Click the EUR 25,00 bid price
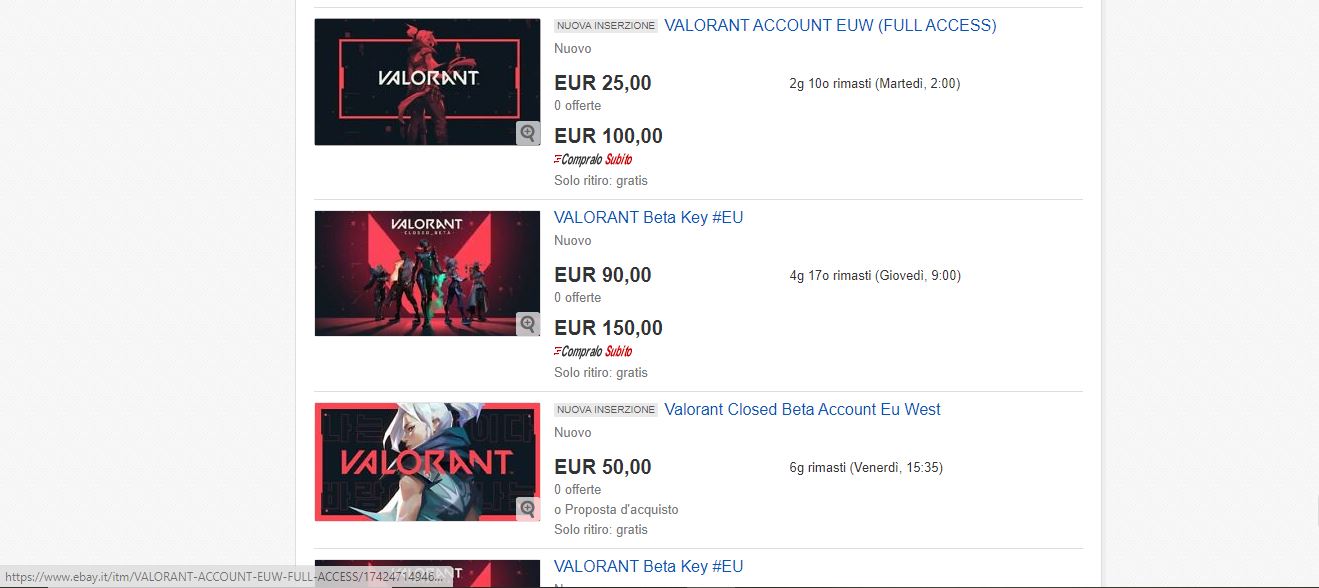This screenshot has width=1319, height=588. (x=603, y=84)
